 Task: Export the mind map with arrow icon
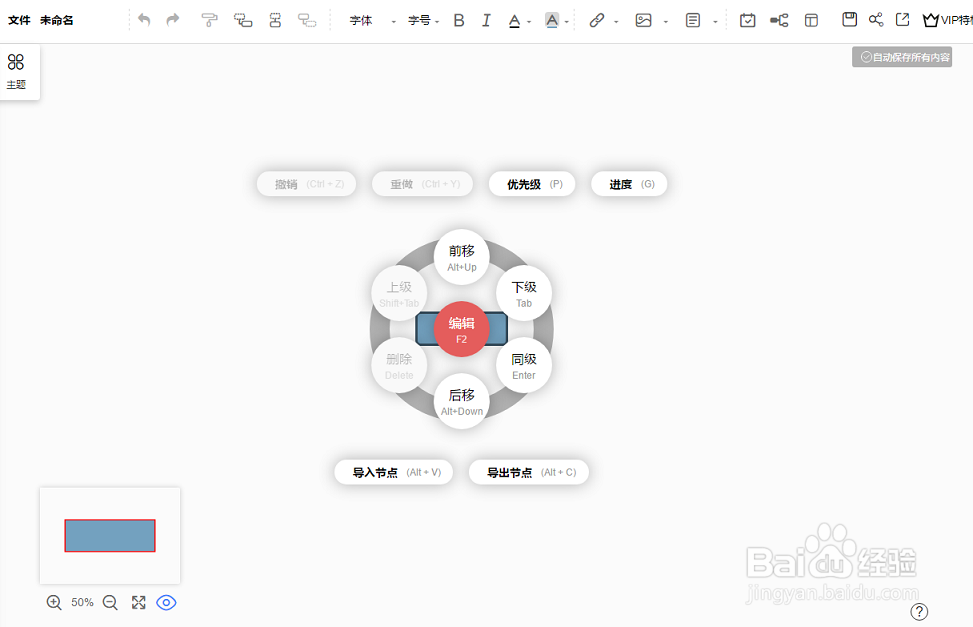click(903, 19)
